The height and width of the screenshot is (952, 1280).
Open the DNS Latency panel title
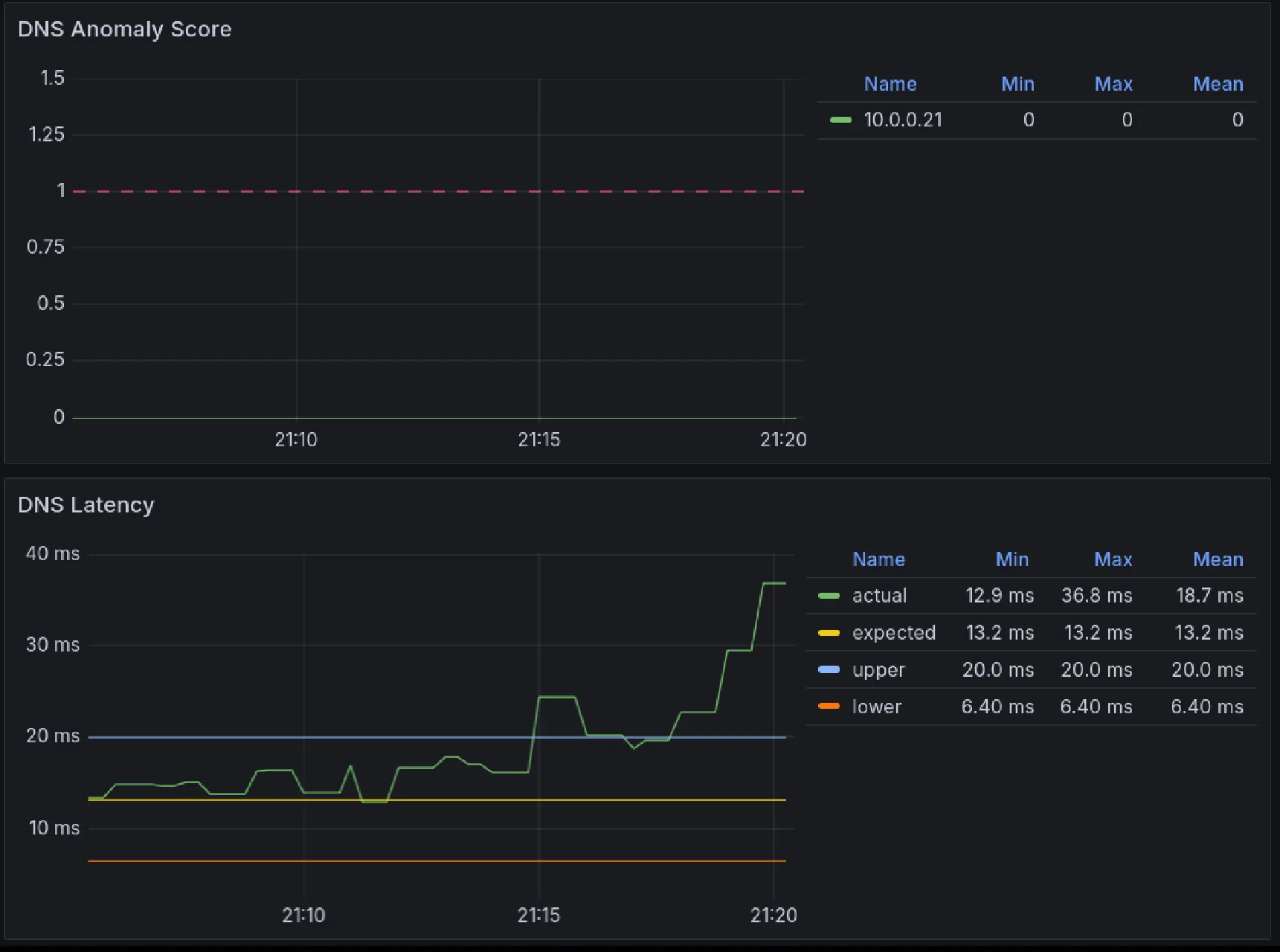tap(86, 505)
